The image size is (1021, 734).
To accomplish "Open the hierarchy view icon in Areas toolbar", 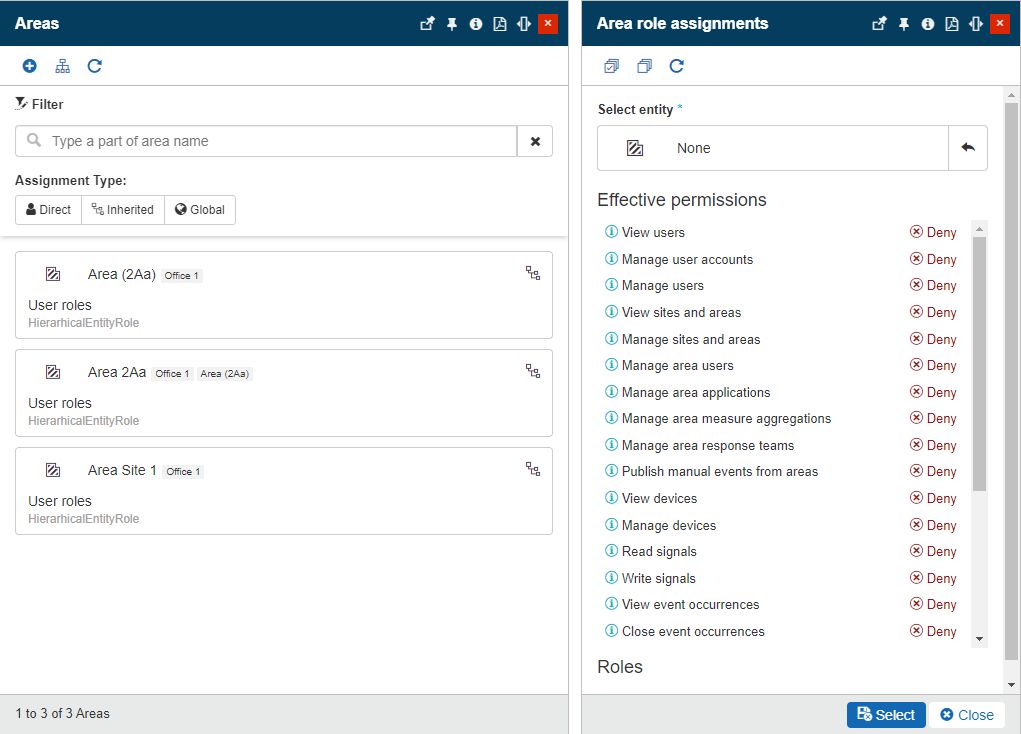I will [62, 66].
